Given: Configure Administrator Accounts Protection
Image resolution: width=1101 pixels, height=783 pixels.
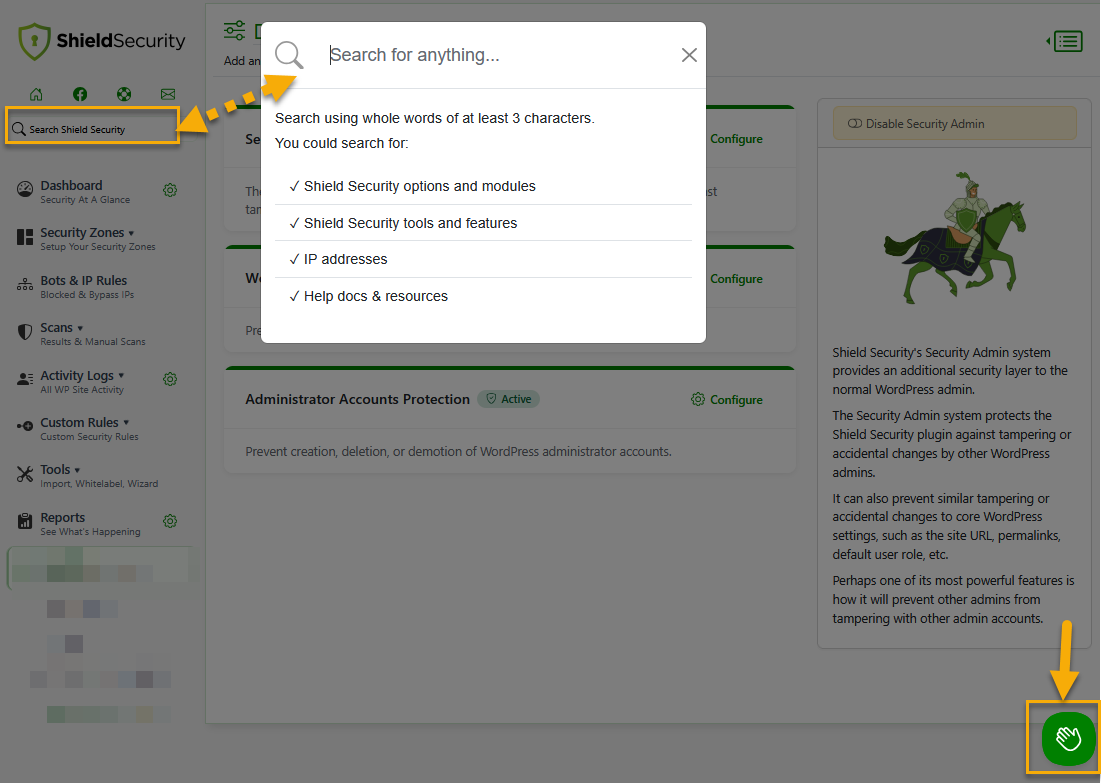Looking at the screenshot, I should 727,400.
